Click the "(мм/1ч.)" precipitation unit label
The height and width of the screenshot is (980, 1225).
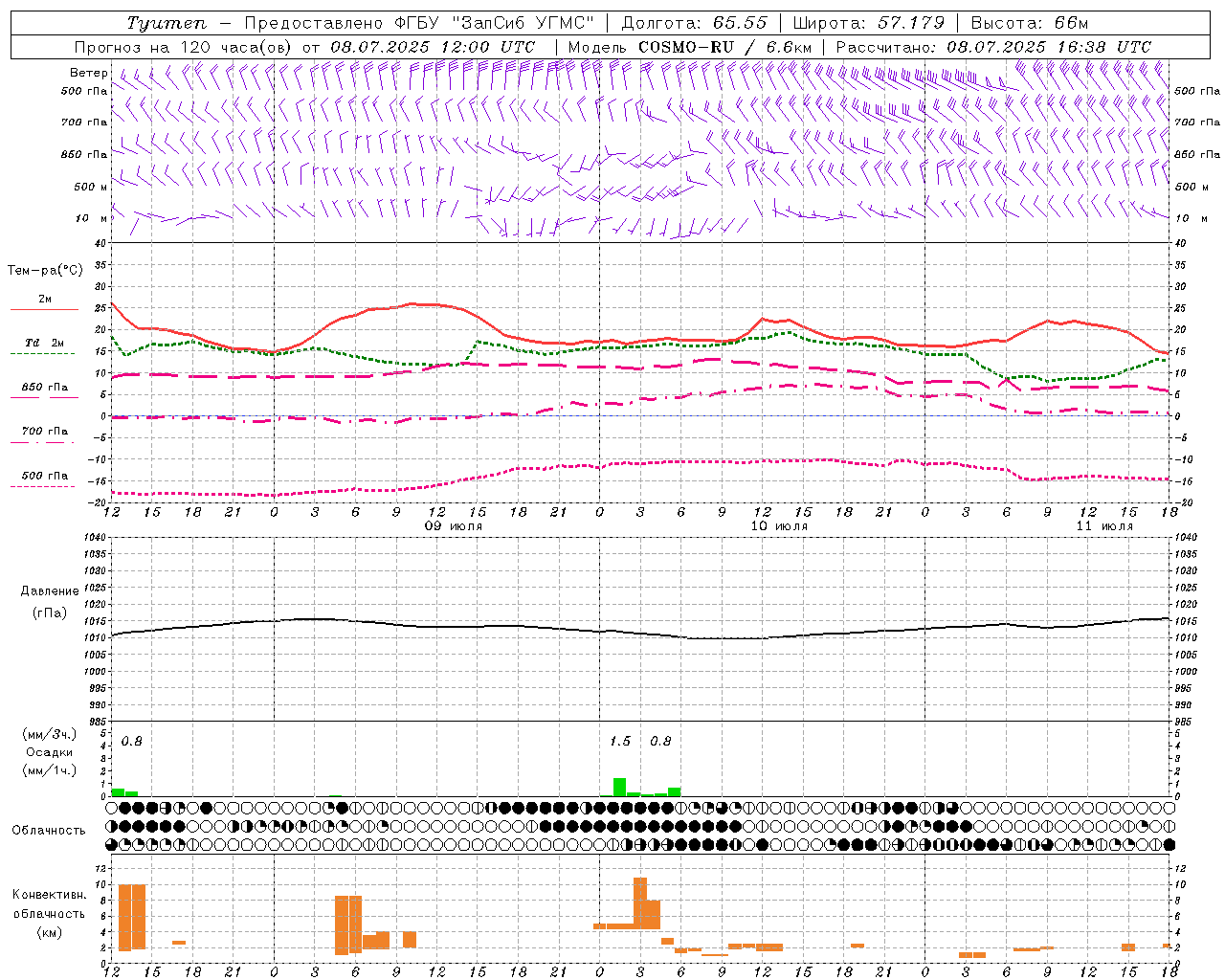pyautogui.click(x=50, y=770)
